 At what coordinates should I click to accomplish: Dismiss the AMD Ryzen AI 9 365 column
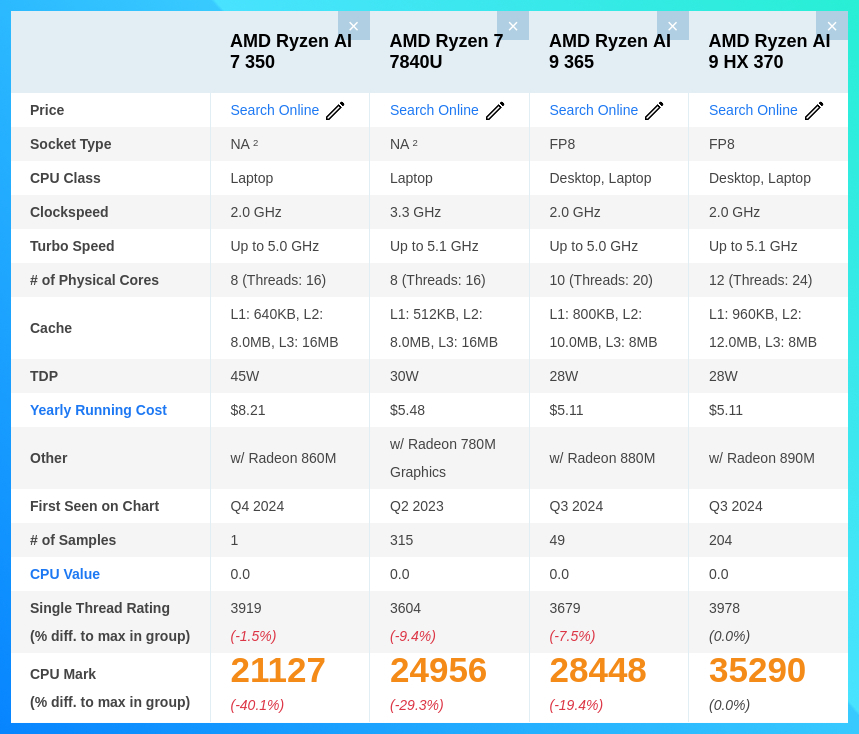click(672, 25)
